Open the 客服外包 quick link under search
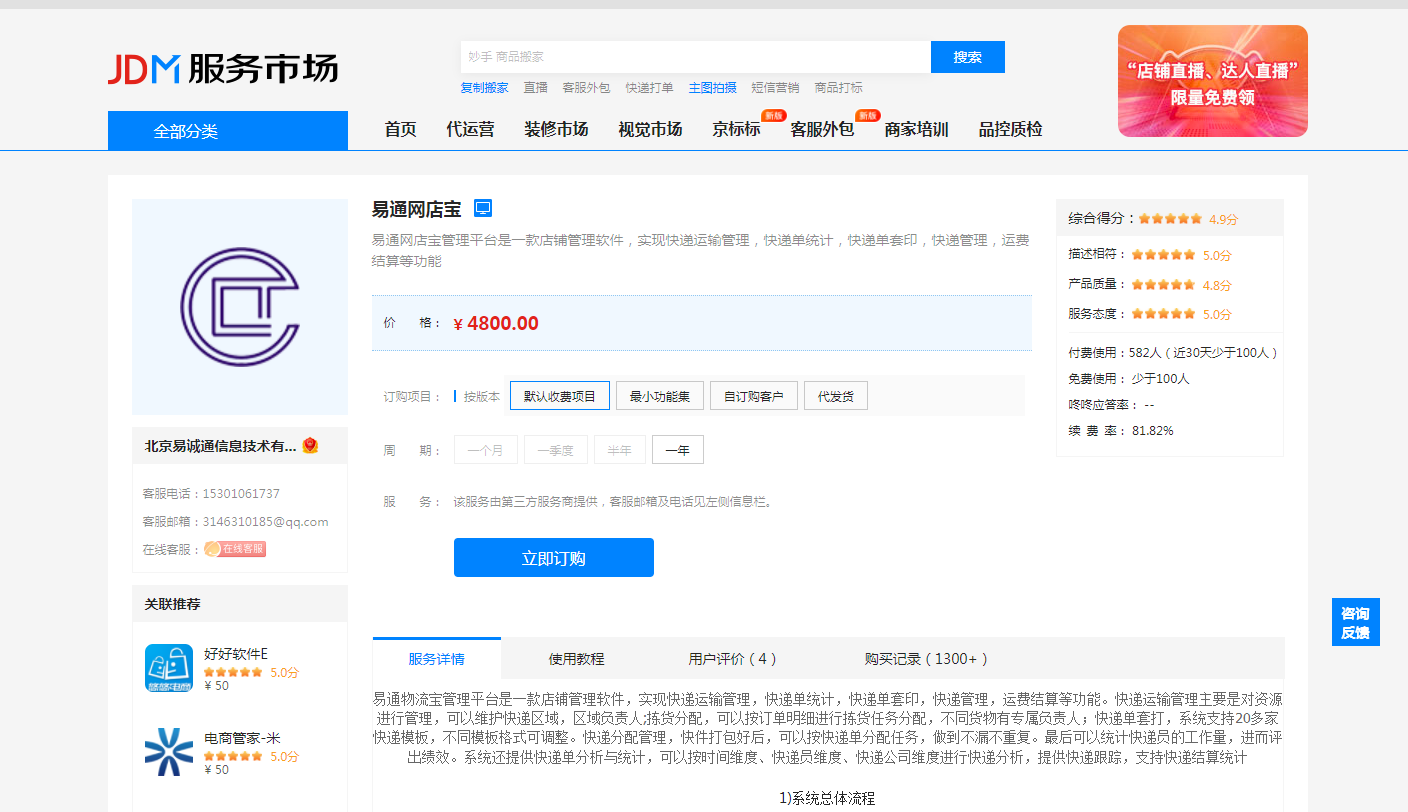Viewport: 1408px width, 812px height. click(x=586, y=88)
